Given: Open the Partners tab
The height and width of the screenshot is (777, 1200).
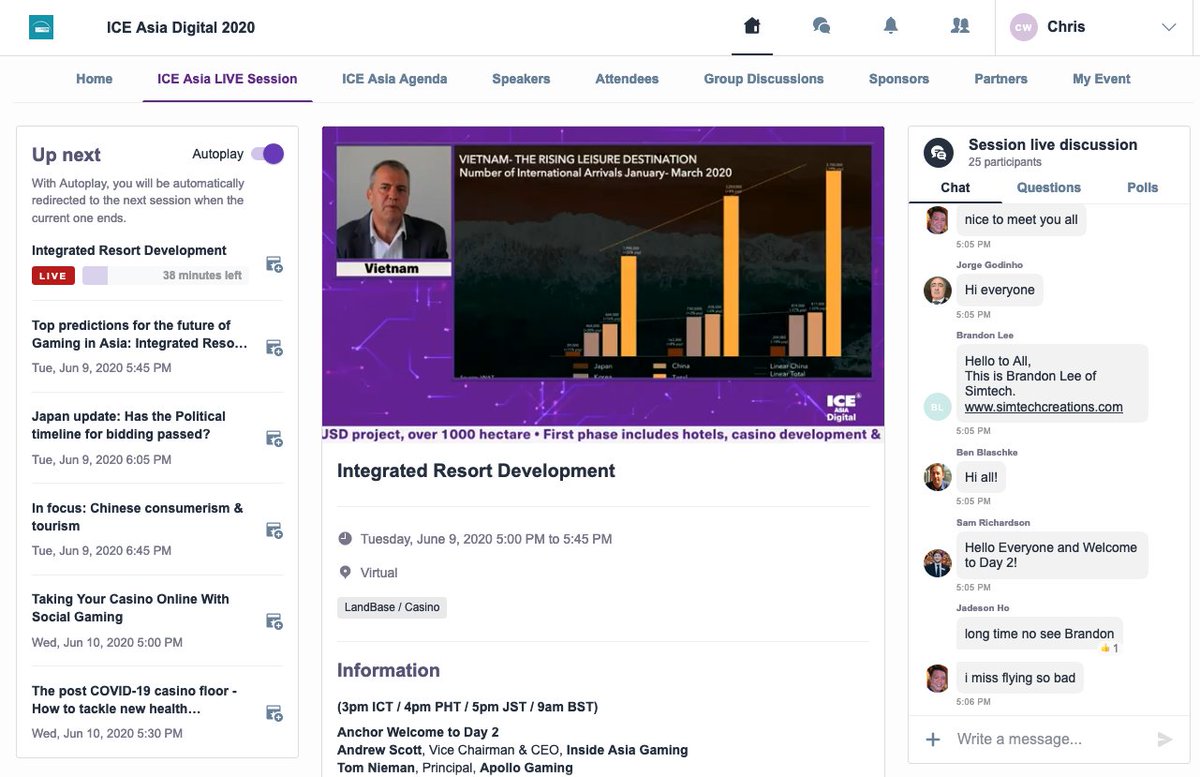Looking at the screenshot, I should [1001, 79].
